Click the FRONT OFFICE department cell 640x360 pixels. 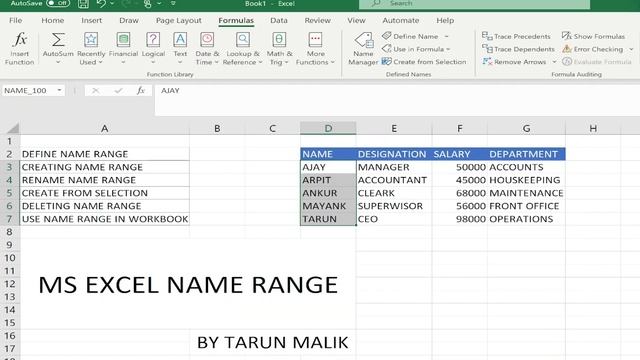(x=527, y=206)
